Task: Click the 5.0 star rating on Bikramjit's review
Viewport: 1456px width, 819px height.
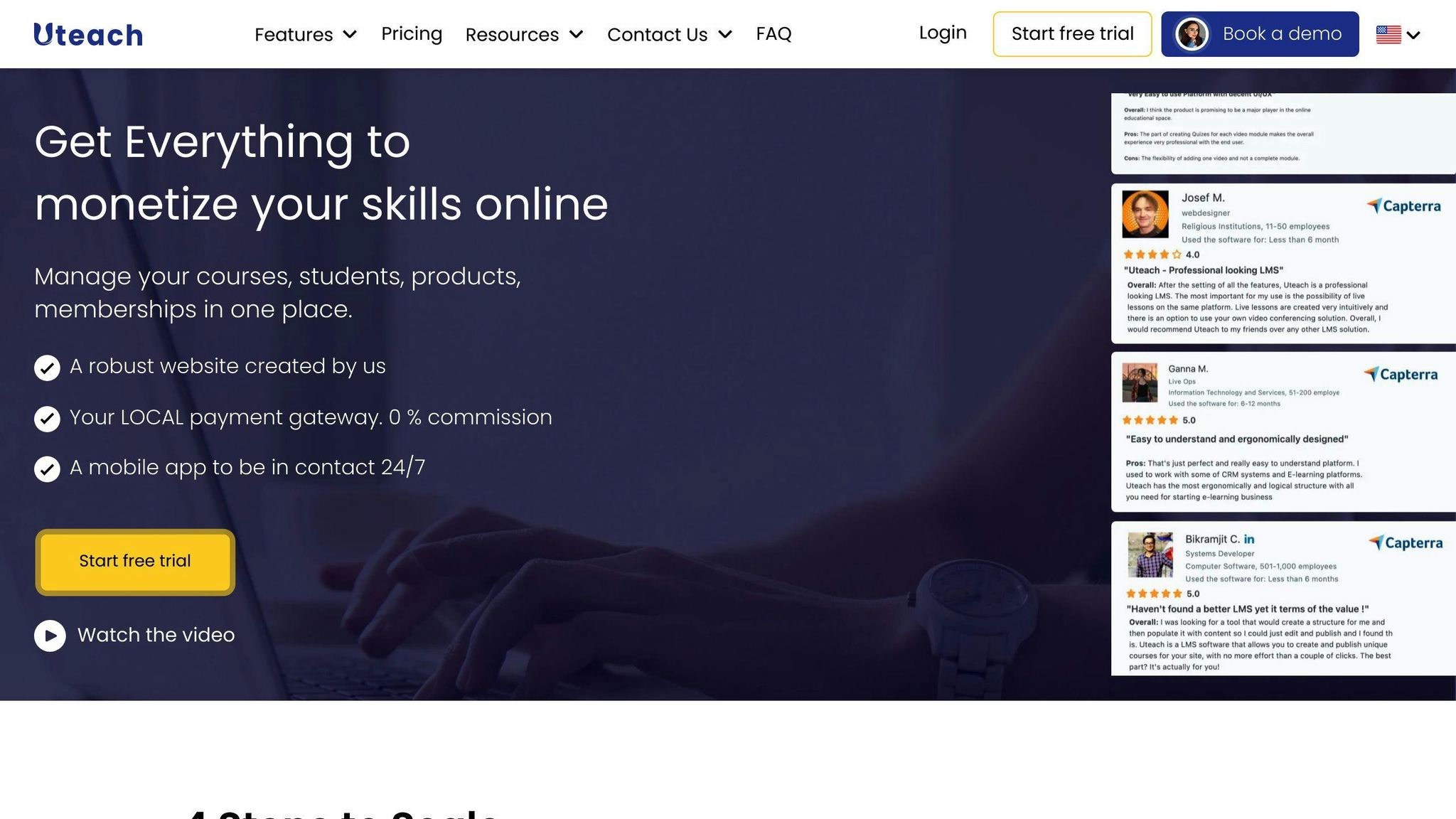Action: point(1163,594)
